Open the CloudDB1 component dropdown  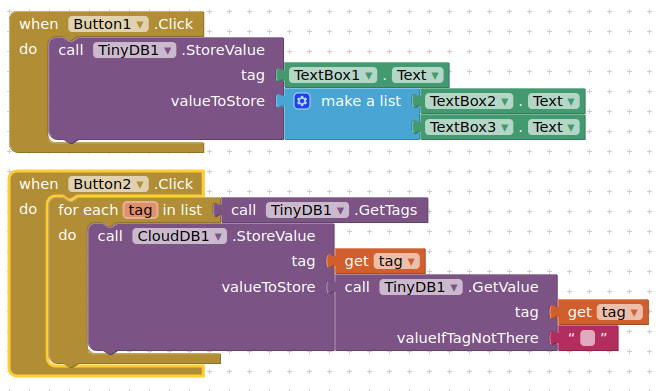(179, 236)
